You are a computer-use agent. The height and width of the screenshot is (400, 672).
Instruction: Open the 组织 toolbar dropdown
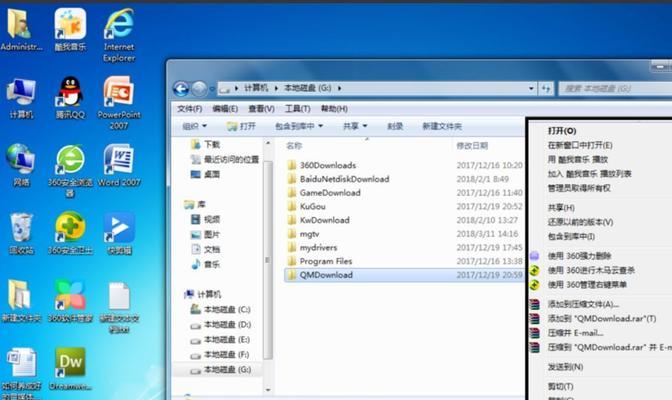pos(195,126)
